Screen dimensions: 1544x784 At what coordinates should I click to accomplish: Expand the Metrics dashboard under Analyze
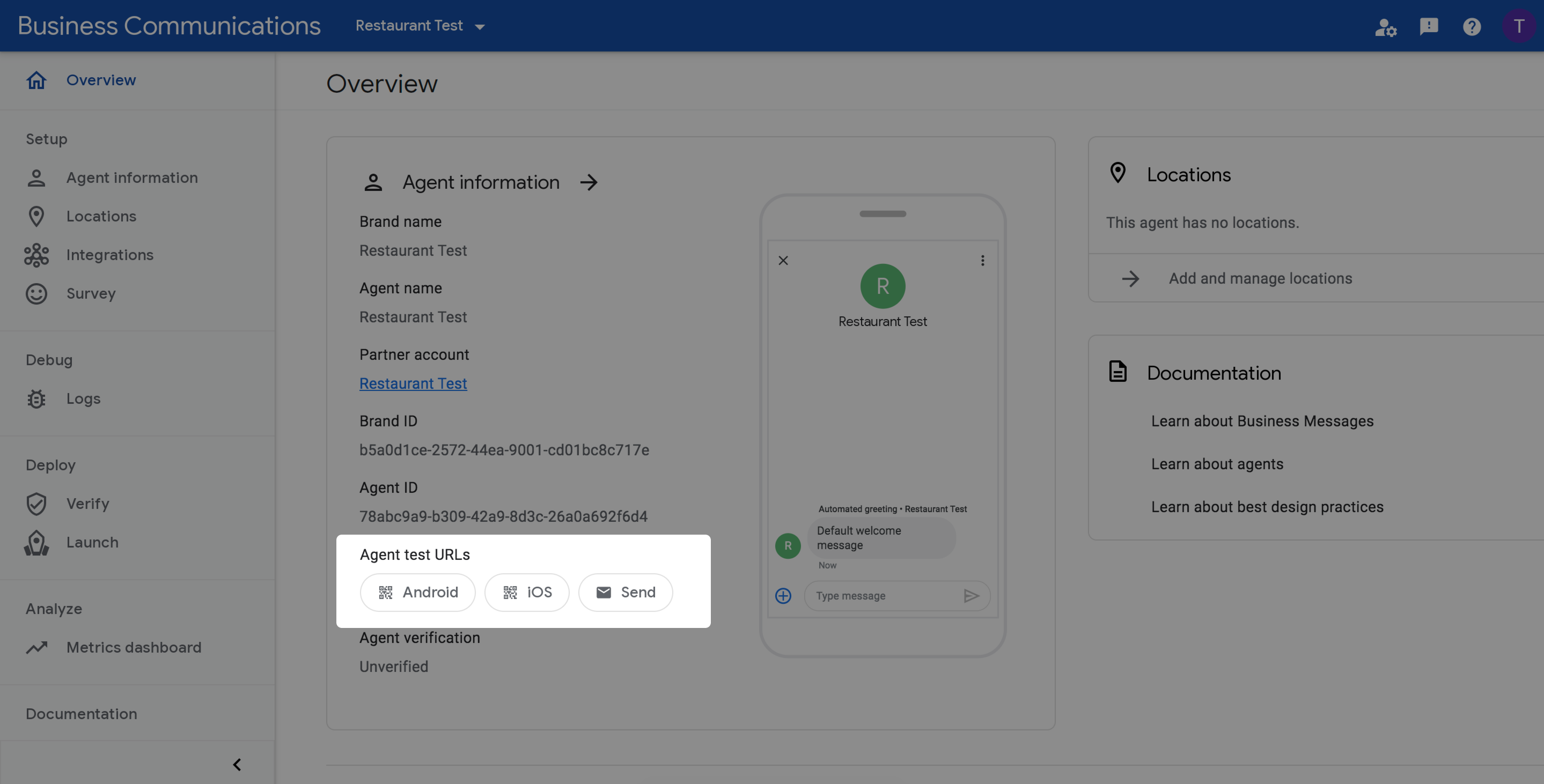coord(134,647)
